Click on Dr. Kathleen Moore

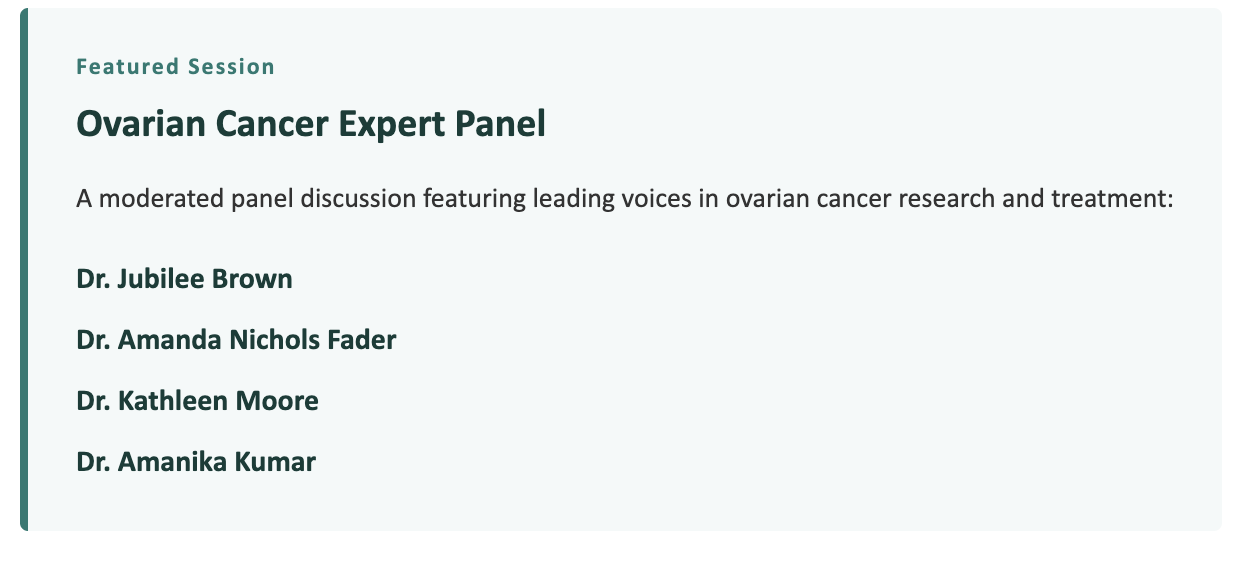click(197, 401)
